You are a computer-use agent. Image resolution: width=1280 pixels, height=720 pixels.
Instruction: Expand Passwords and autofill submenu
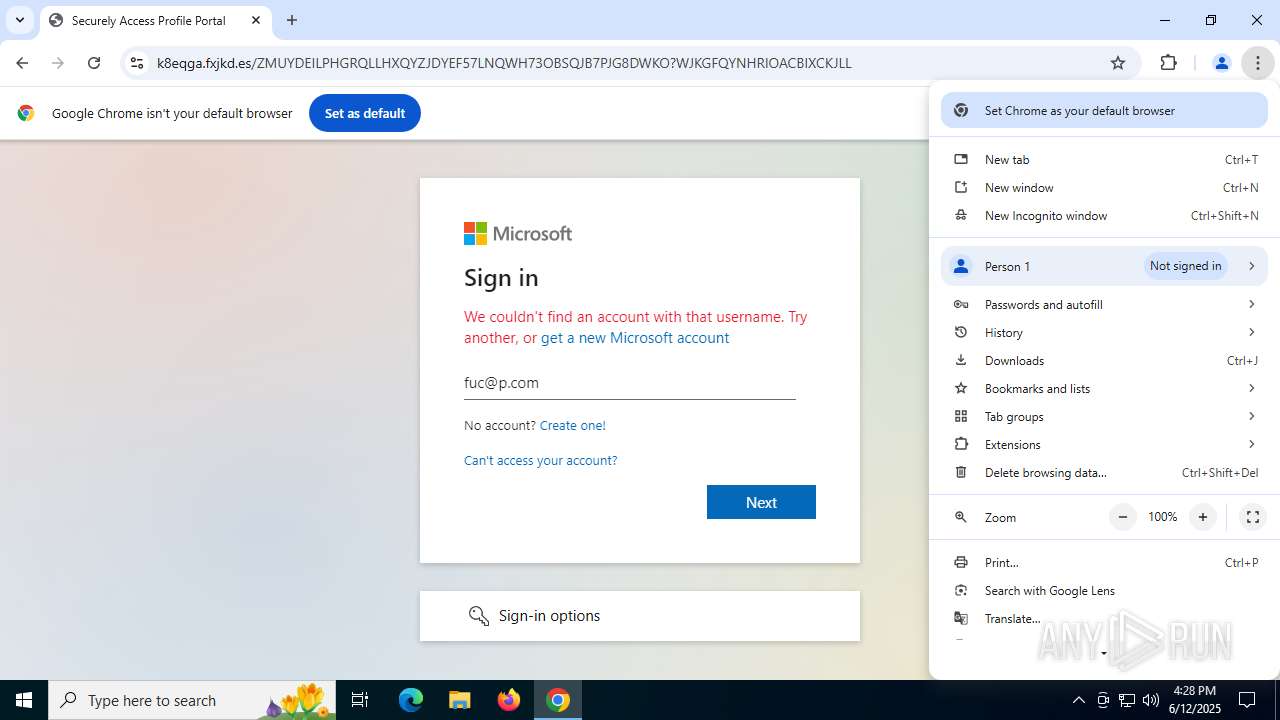pyautogui.click(x=1104, y=305)
